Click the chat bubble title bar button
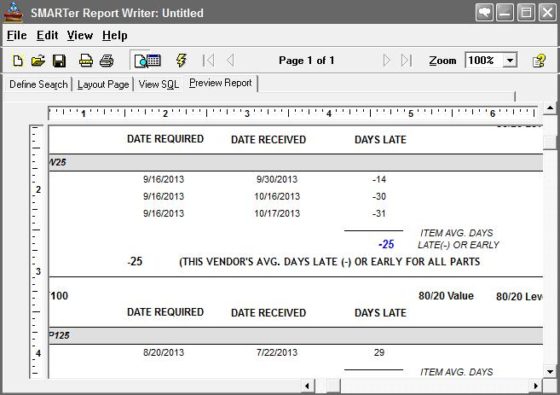Image resolution: width=560 pixels, height=395 pixels. click(485, 13)
